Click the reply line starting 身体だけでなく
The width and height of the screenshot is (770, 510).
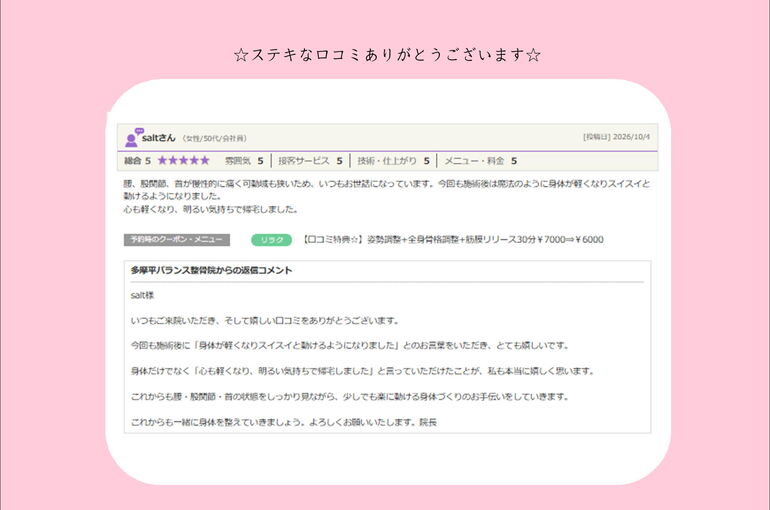363,371
